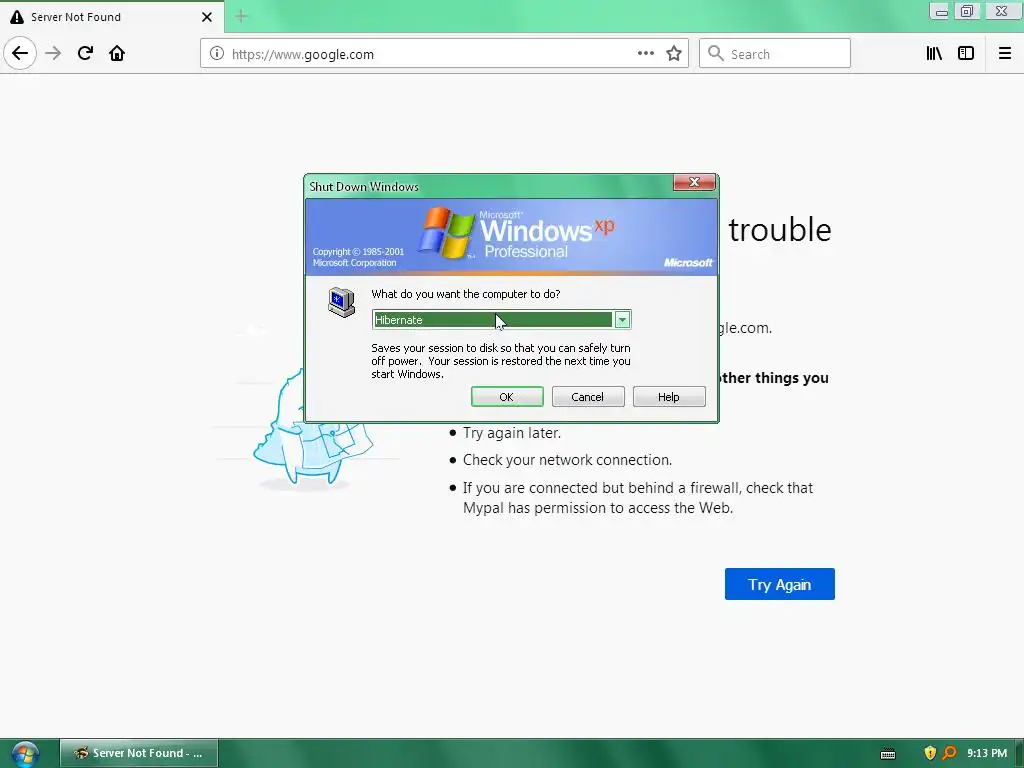Click the Shut Down Windows title bar
This screenshot has height=768, width=1024.
490,186
